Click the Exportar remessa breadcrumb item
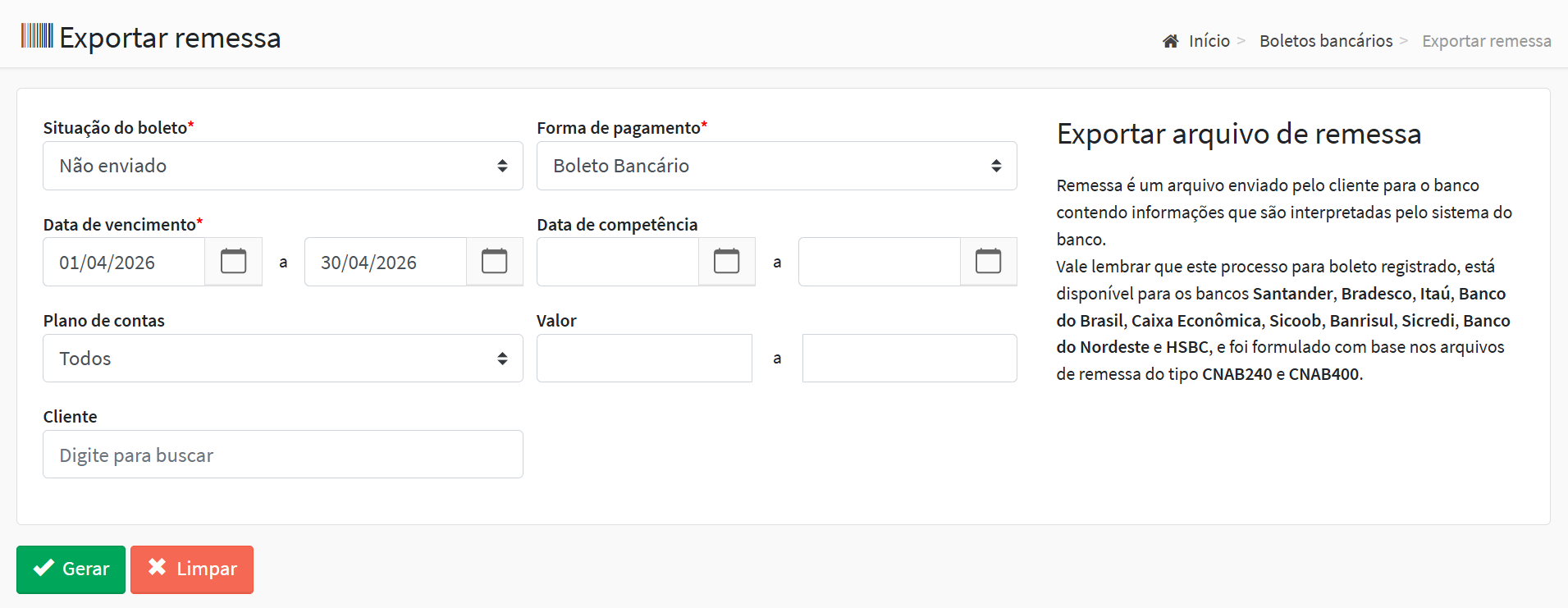Screen dimensions: 1568x608 1487,41
